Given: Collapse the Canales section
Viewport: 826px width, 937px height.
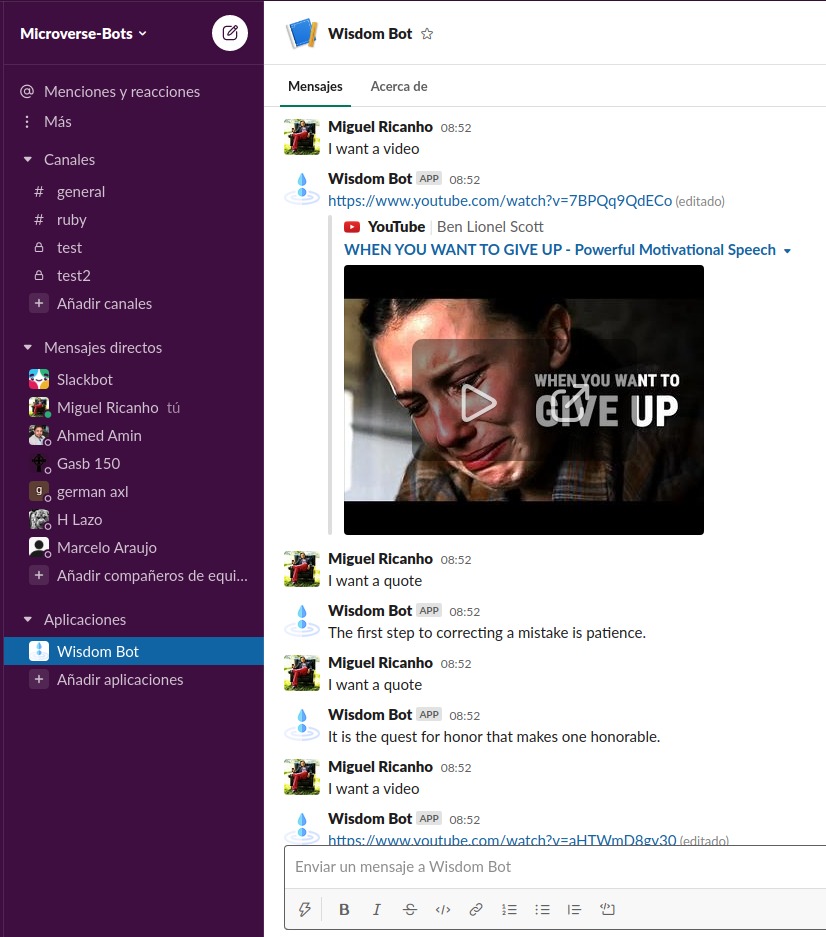Looking at the screenshot, I should click(x=27, y=160).
